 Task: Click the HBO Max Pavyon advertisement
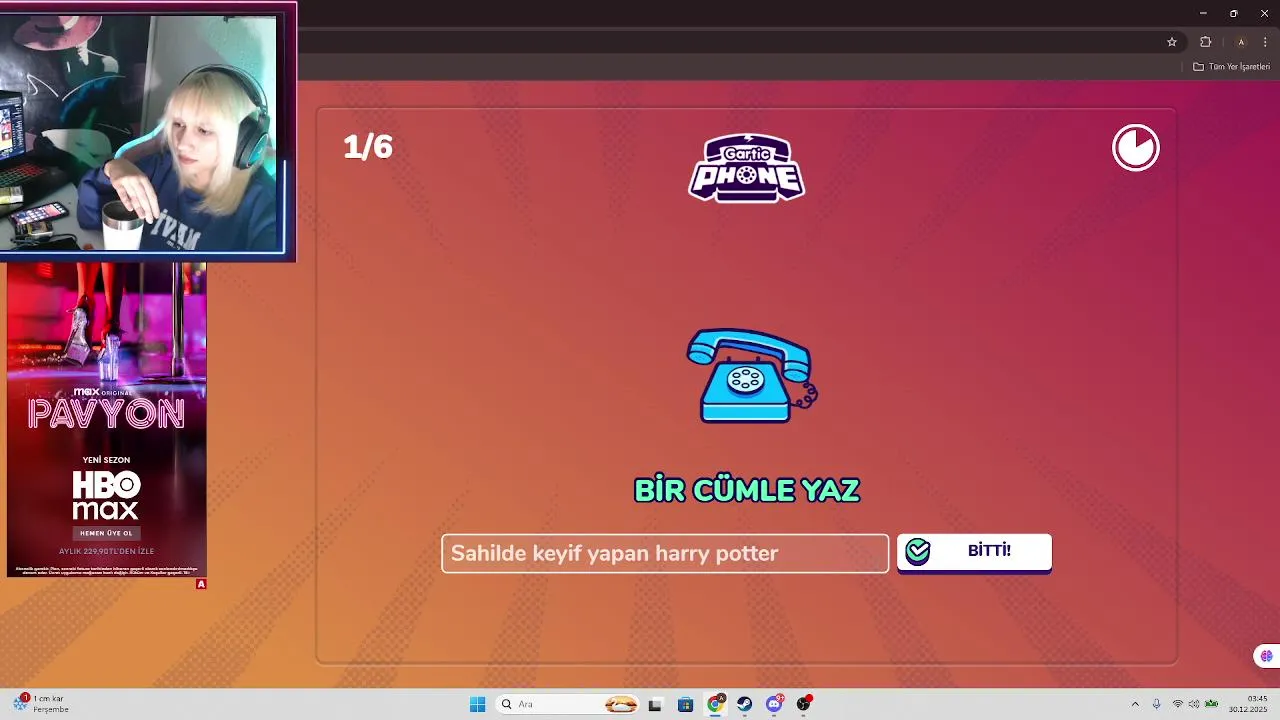pyautogui.click(x=107, y=420)
